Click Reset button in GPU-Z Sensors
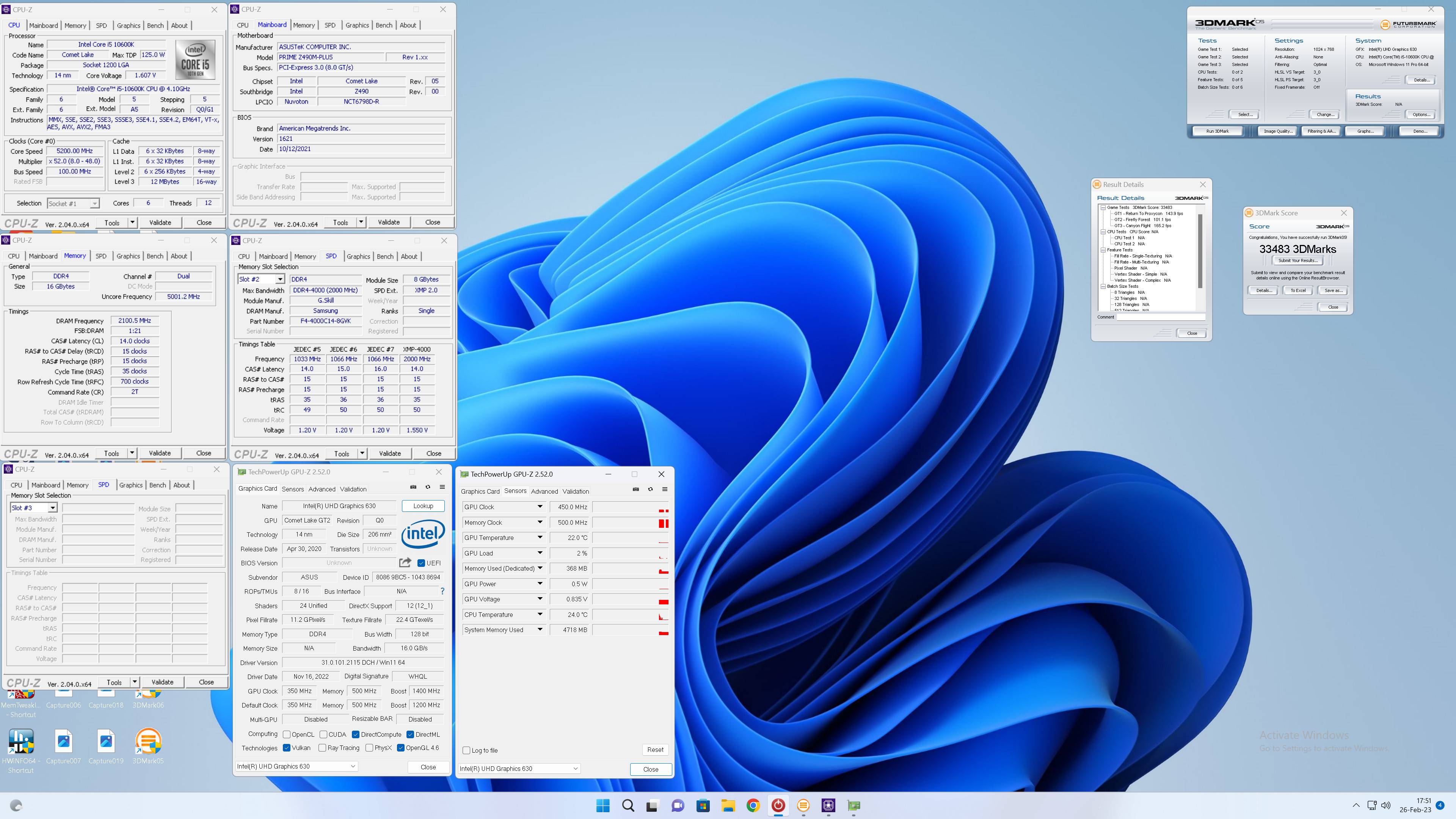1456x819 pixels. click(x=655, y=750)
